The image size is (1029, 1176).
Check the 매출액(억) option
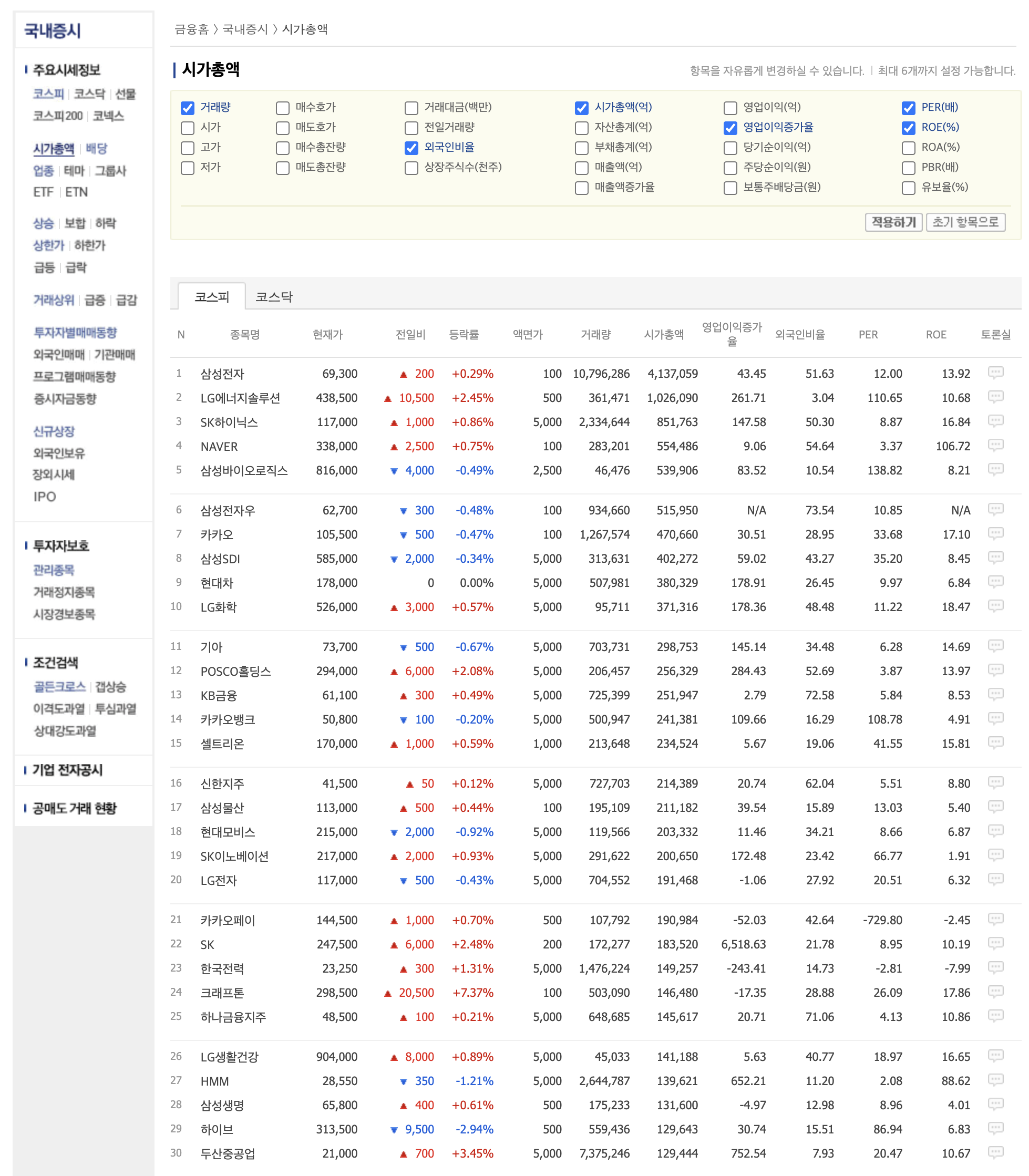click(x=581, y=168)
